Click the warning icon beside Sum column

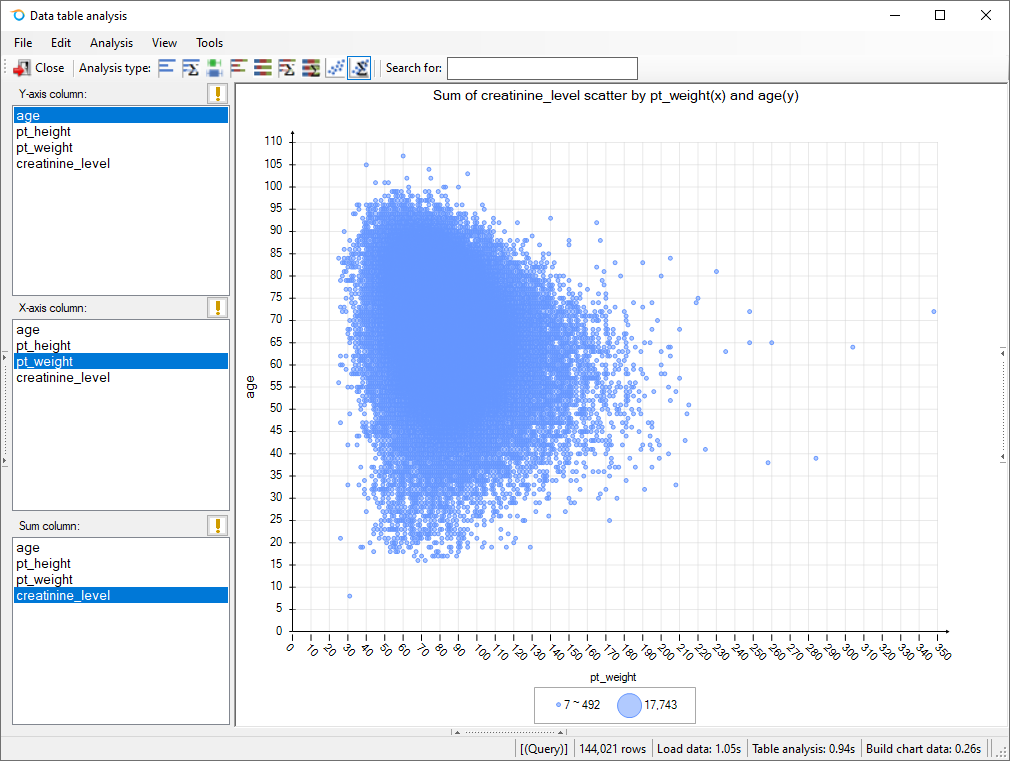pyautogui.click(x=217, y=526)
